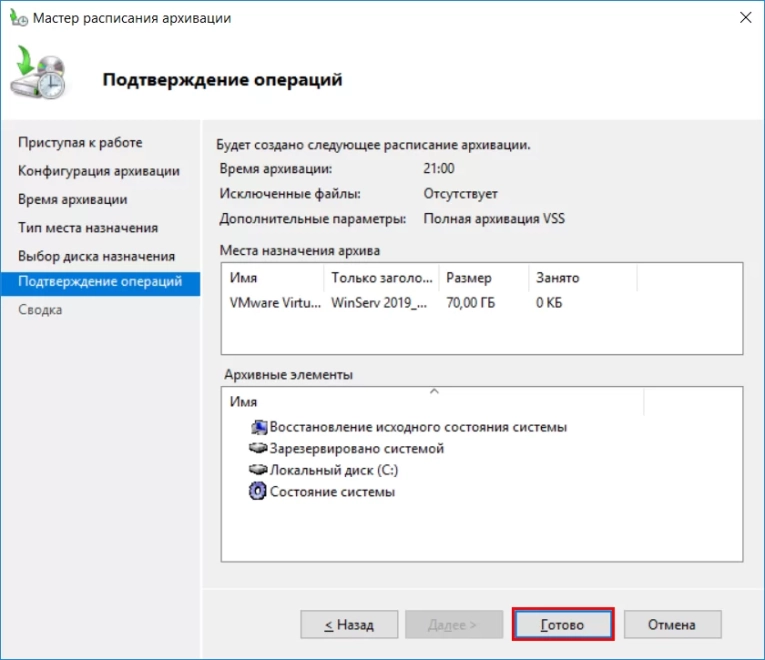Open 'Приступая к работе' wizard step
The image size is (765, 660).
coord(80,143)
